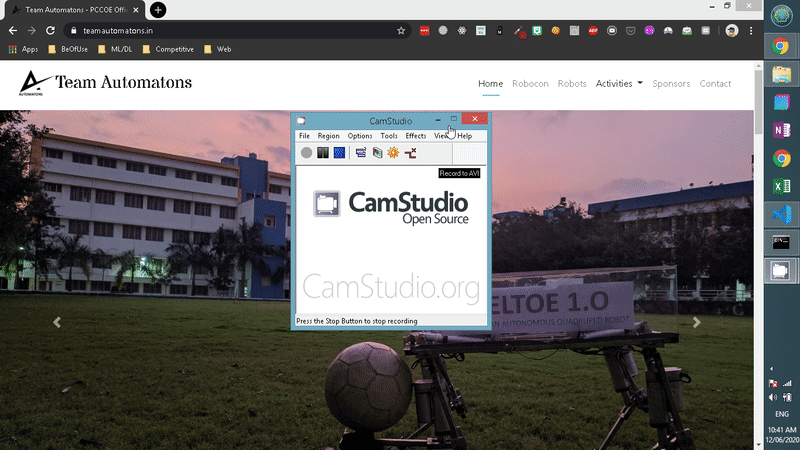The image size is (800, 450).
Task: Click the browser Back arrow
Action: 13,31
